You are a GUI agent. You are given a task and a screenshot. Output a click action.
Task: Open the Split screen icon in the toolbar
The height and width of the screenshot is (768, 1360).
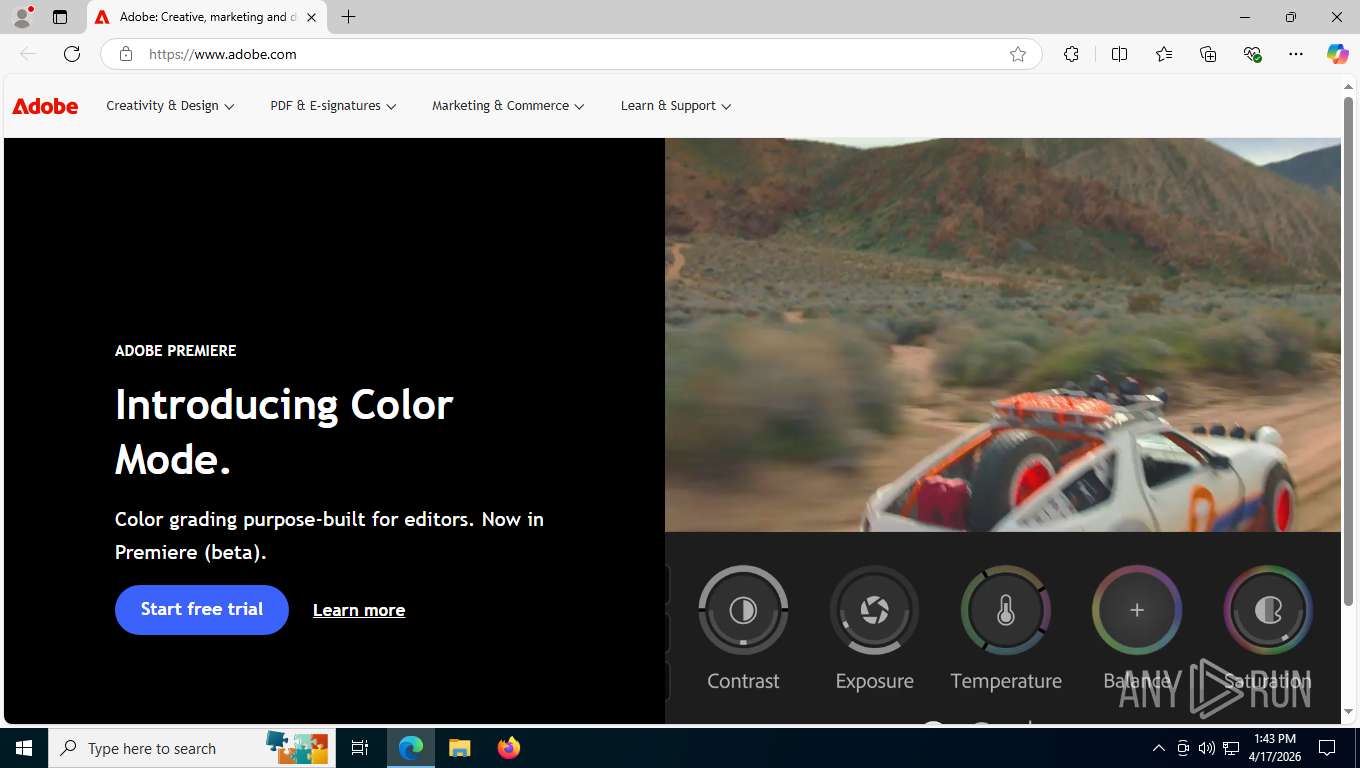(1119, 54)
